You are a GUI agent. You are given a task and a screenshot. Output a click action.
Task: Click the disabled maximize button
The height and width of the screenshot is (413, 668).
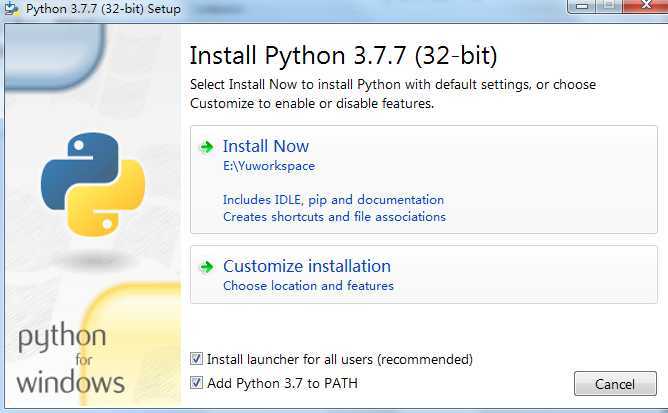pyautogui.click(x=609, y=6)
